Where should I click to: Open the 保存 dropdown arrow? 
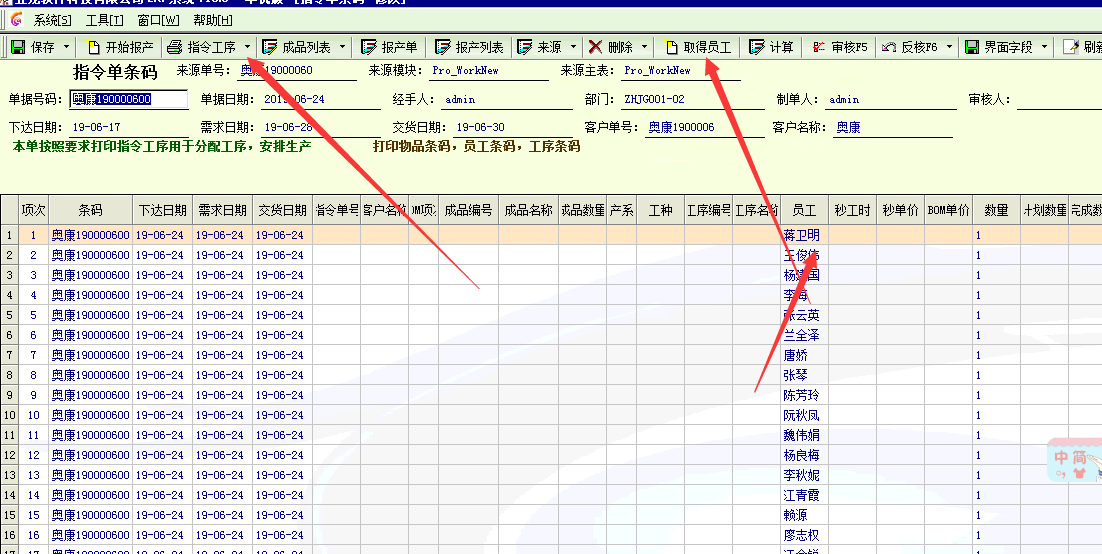point(67,47)
